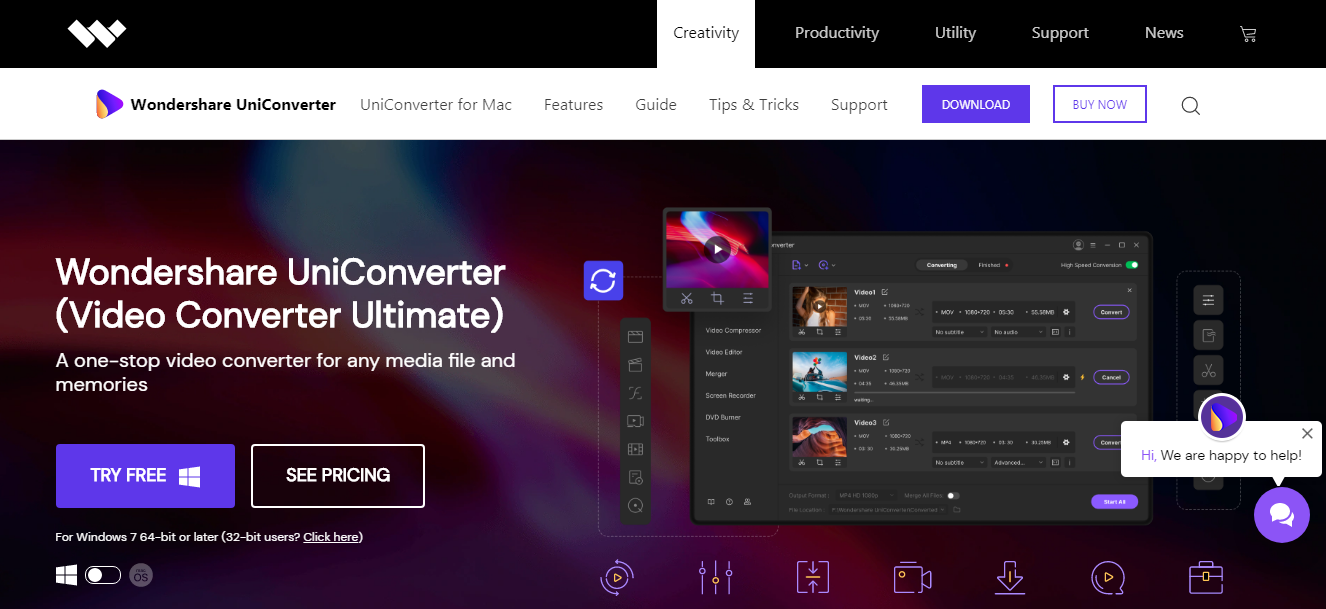Open Video3's Advanced dropdown

[1018, 463]
